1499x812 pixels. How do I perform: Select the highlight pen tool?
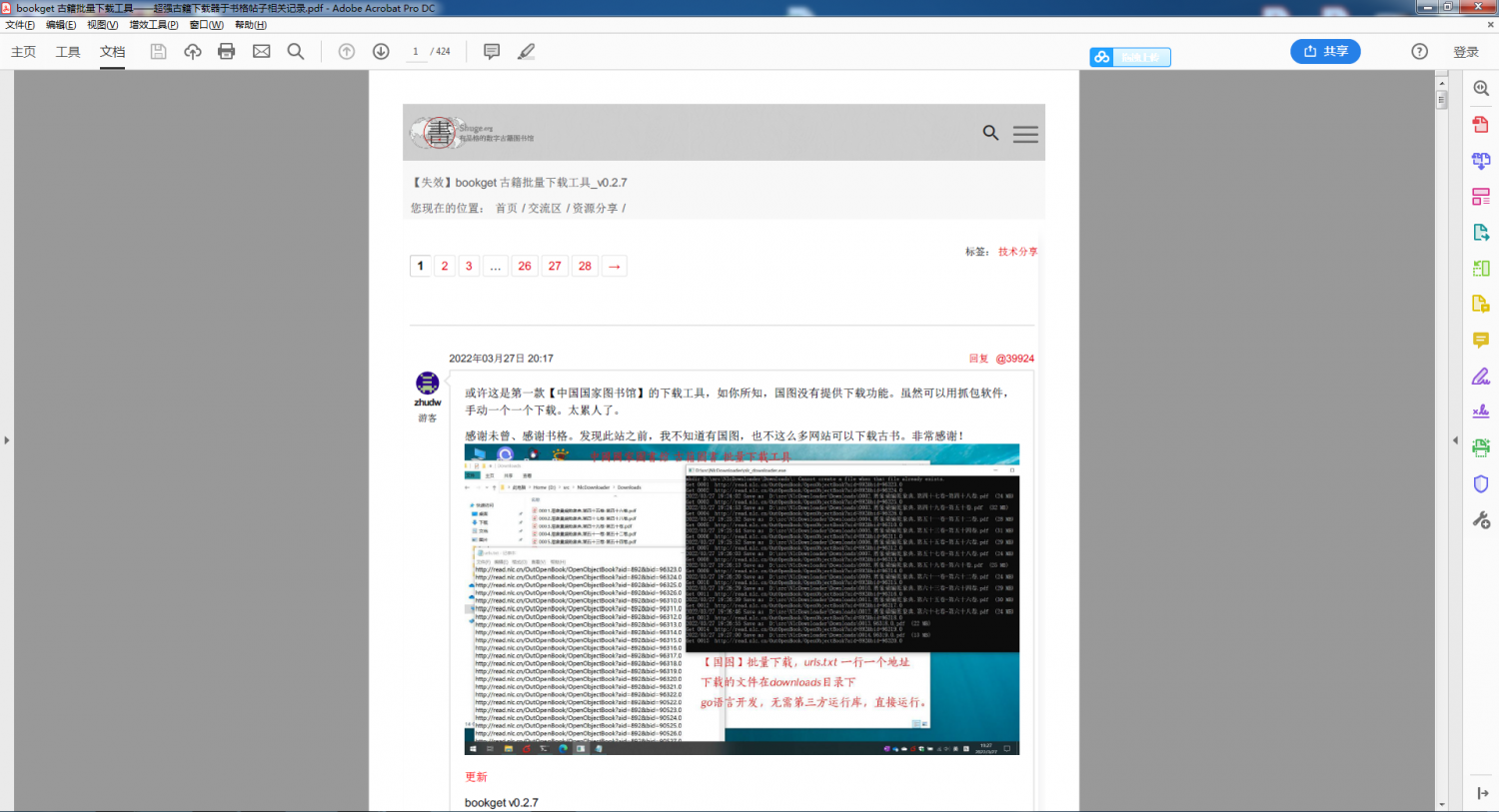pos(527,51)
